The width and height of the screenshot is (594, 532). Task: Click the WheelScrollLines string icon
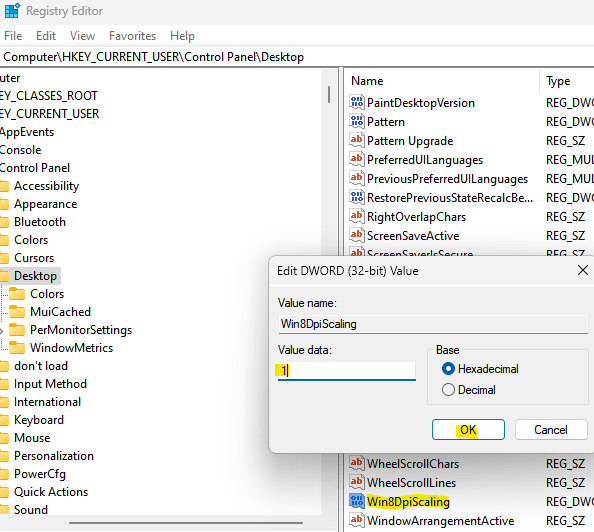[x=356, y=482]
